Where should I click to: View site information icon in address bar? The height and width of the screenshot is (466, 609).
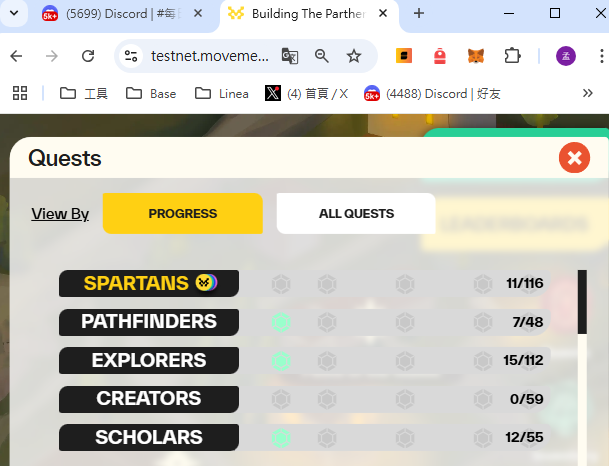coord(131,56)
